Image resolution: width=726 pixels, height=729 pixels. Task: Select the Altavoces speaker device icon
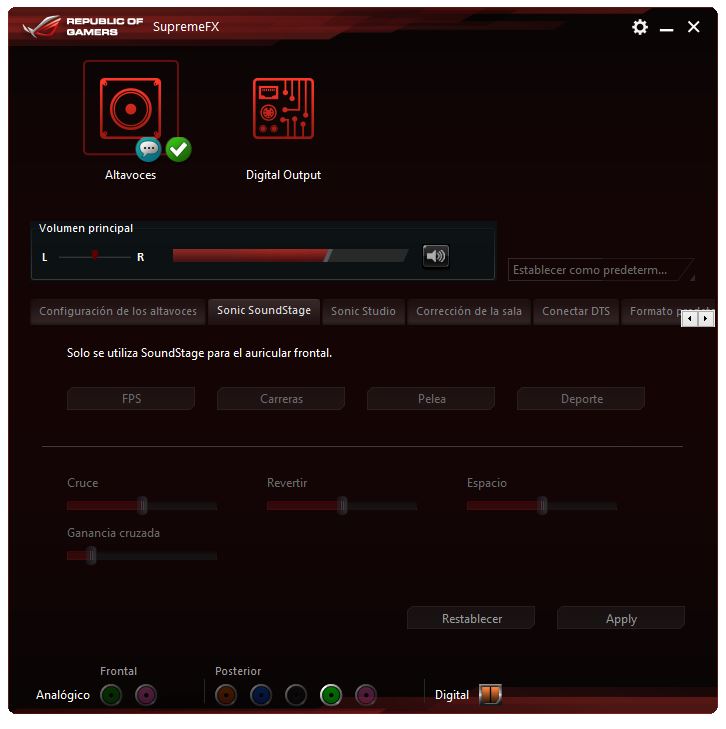tap(130, 107)
